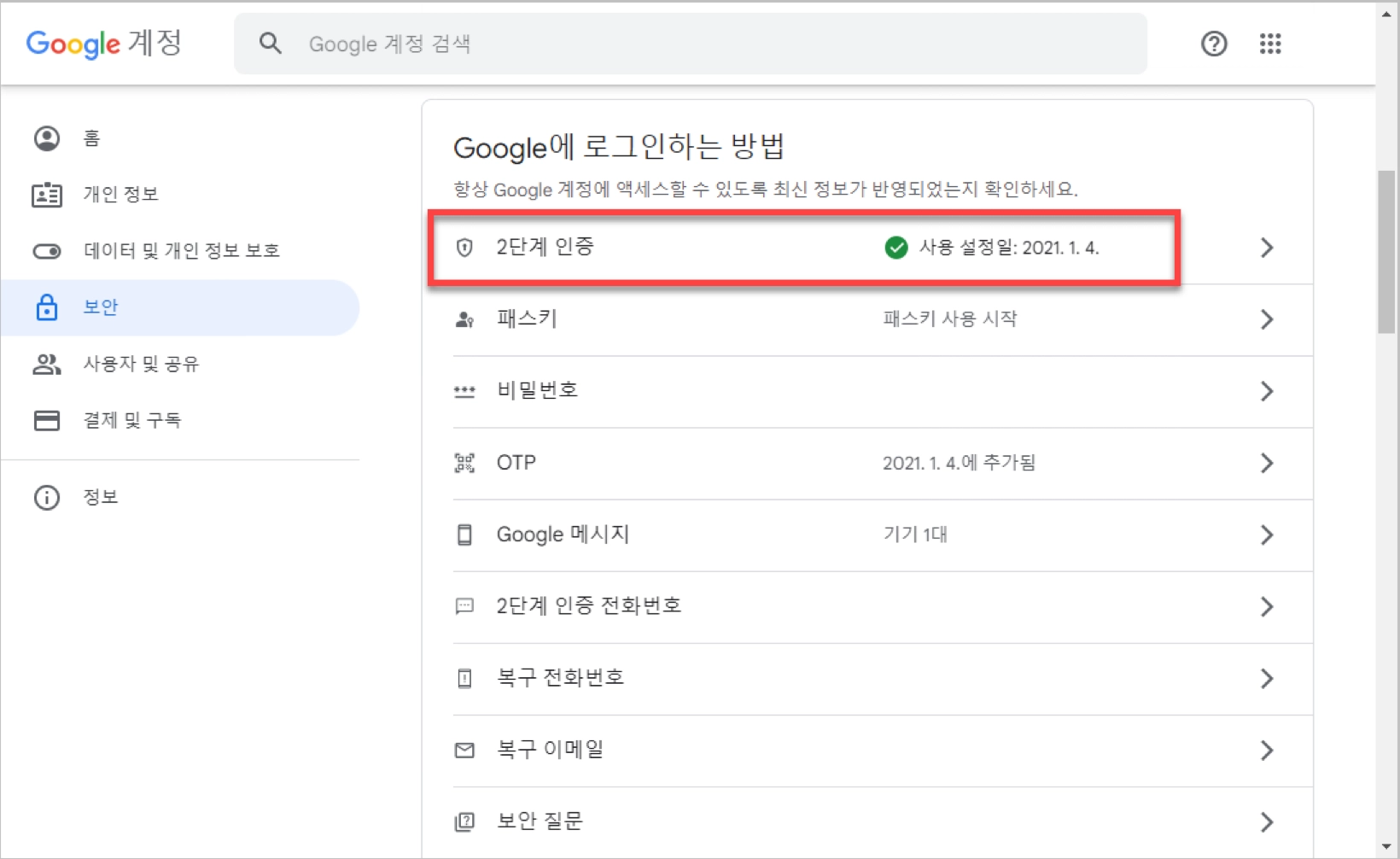Click the 비밀번호 asterisks icon

coord(464,391)
